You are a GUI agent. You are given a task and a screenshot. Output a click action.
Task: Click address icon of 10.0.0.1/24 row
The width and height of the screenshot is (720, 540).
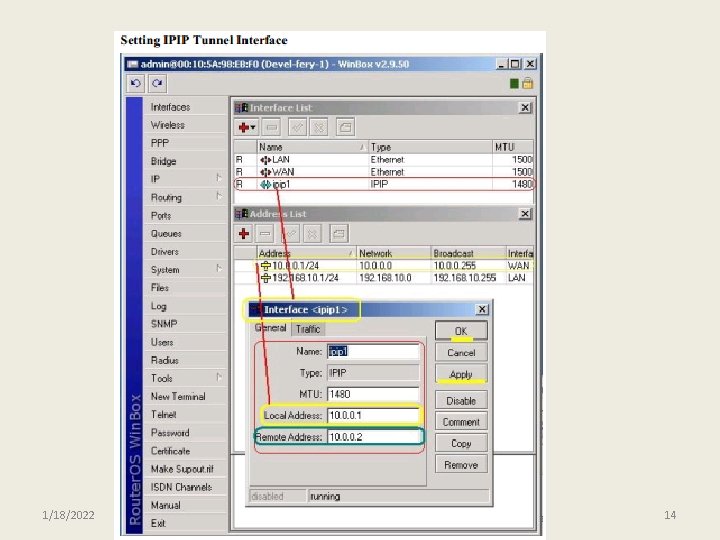(x=265, y=266)
